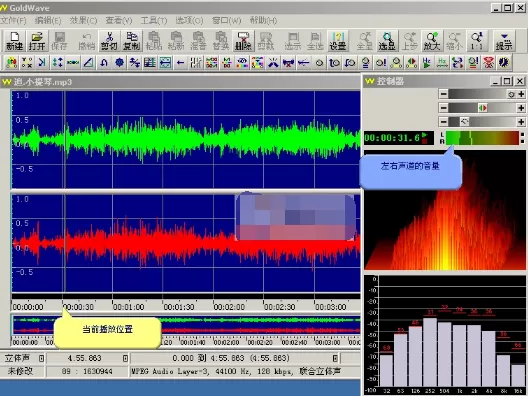The image size is (528, 396).
Task: Click the L/R channel level meter
Action: point(482,138)
